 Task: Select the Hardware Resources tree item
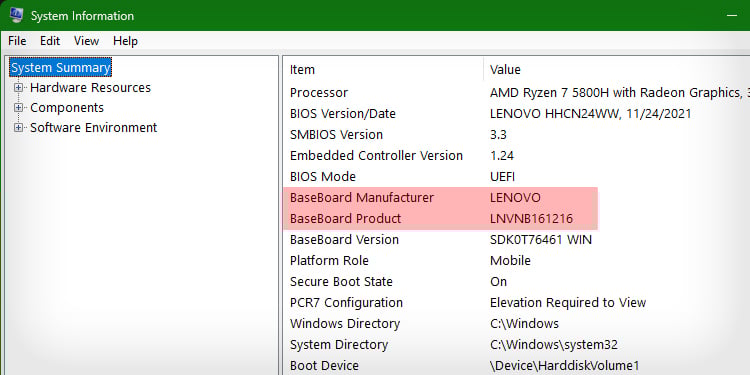pos(90,88)
